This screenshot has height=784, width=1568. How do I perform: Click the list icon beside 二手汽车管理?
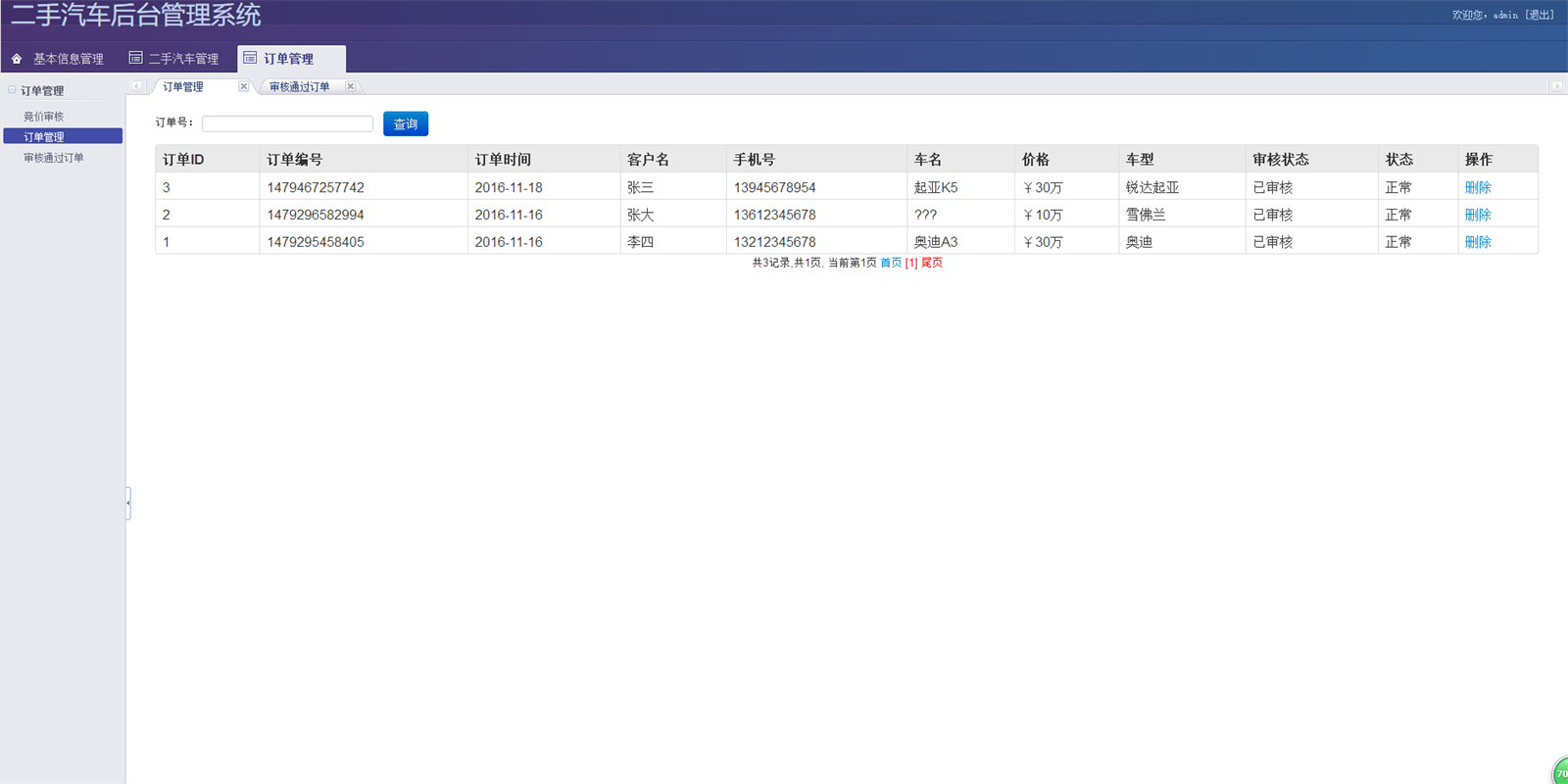click(x=136, y=58)
